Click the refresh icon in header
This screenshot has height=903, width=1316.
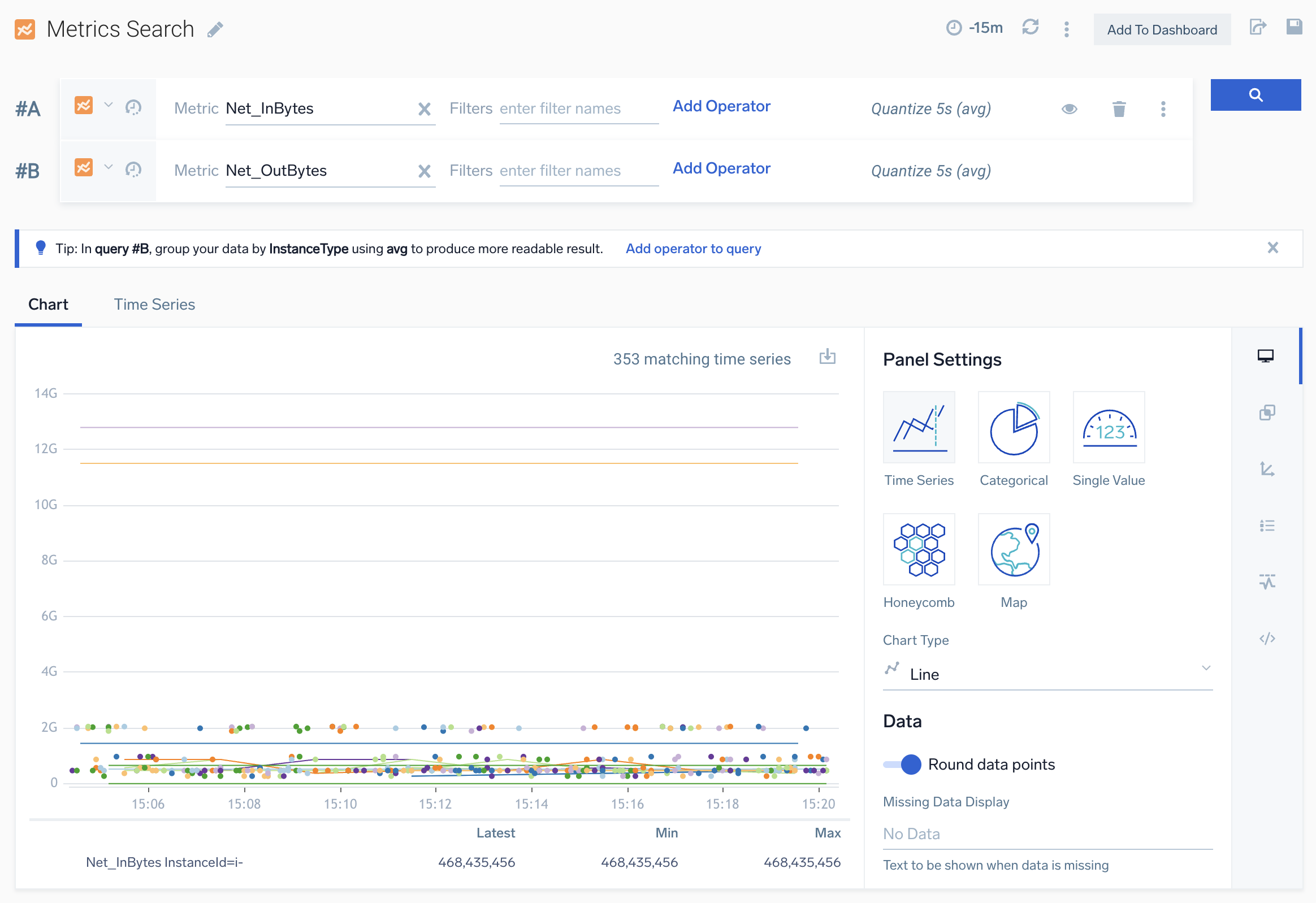[x=1029, y=28]
